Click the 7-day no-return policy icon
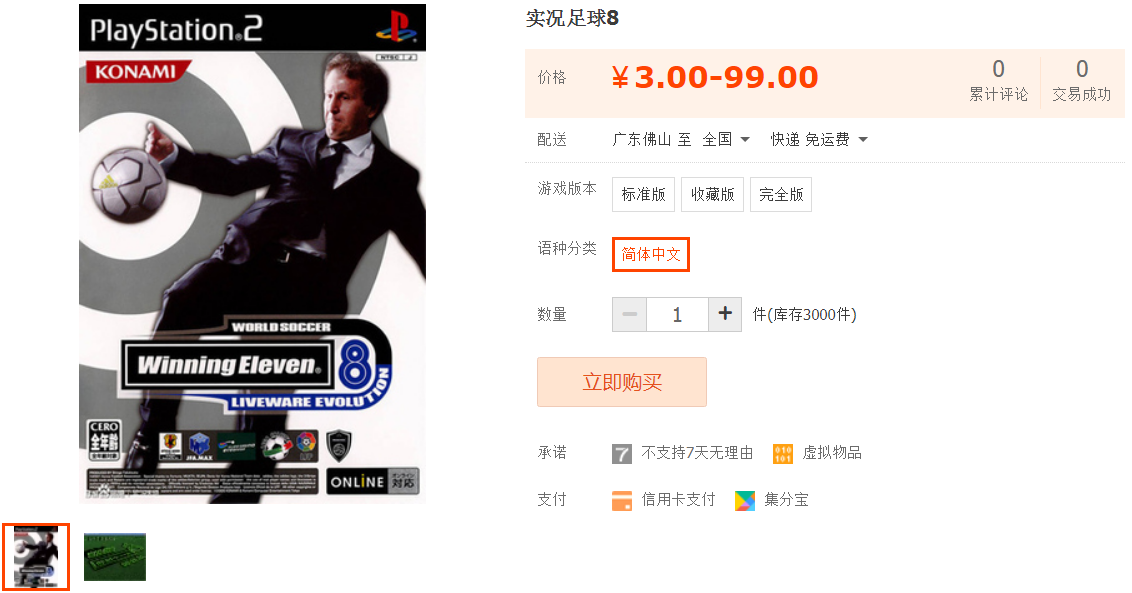1132x593 pixels. (622, 454)
